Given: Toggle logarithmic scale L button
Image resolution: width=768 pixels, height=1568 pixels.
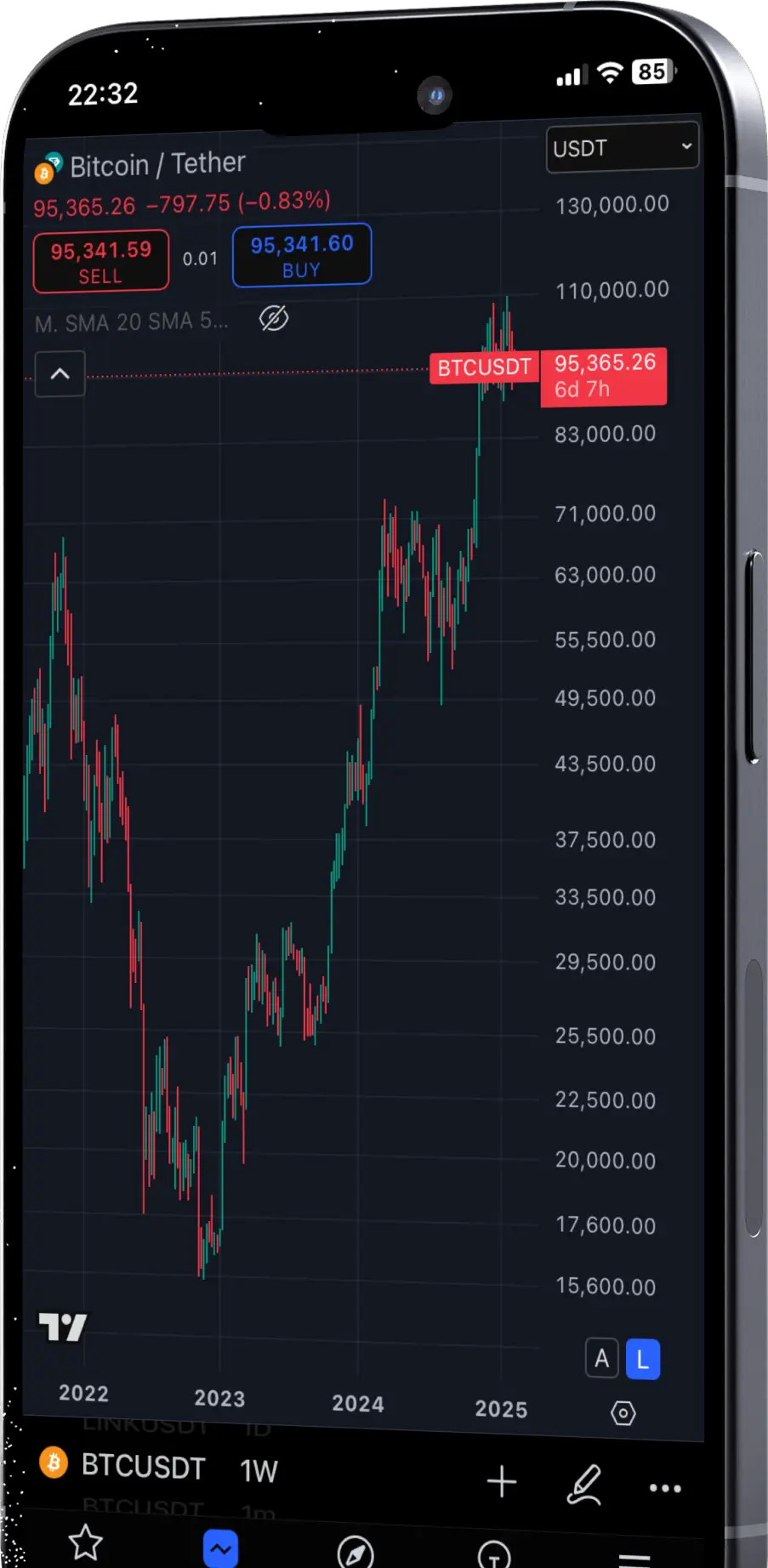Looking at the screenshot, I should coord(643,1360).
